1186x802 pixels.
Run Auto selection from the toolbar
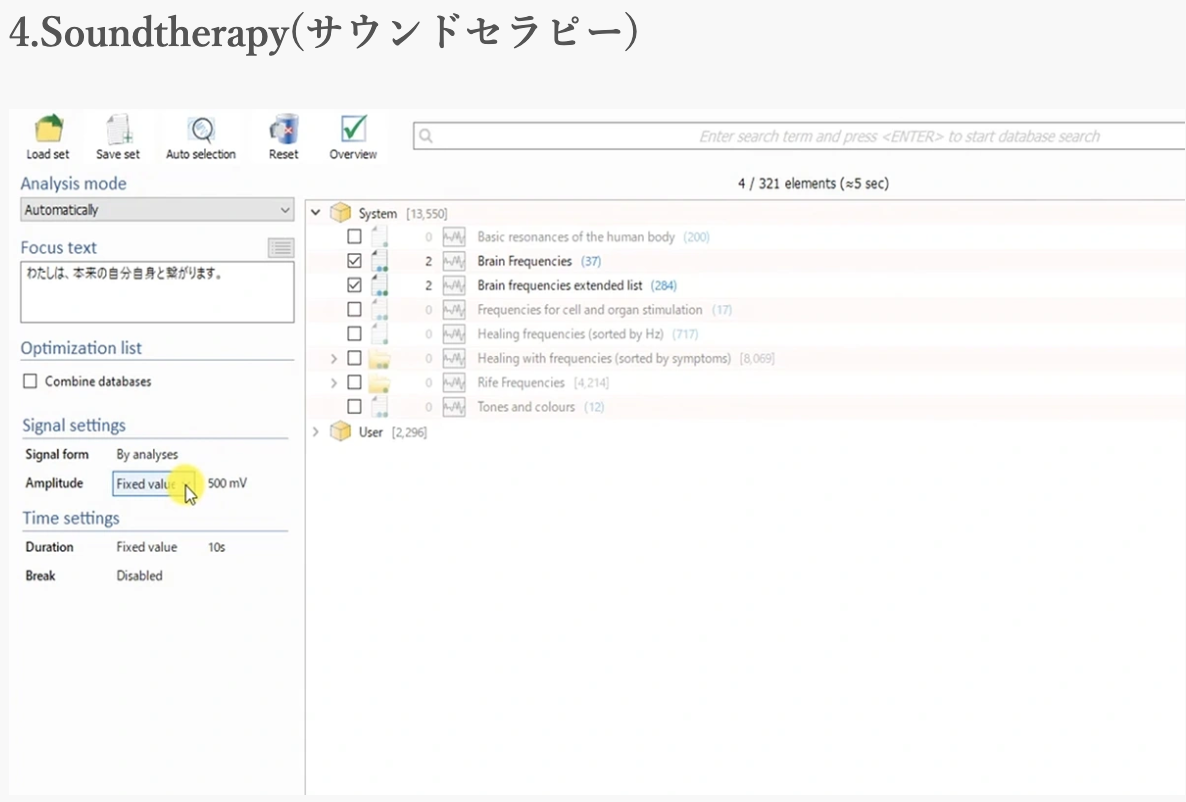coord(201,131)
